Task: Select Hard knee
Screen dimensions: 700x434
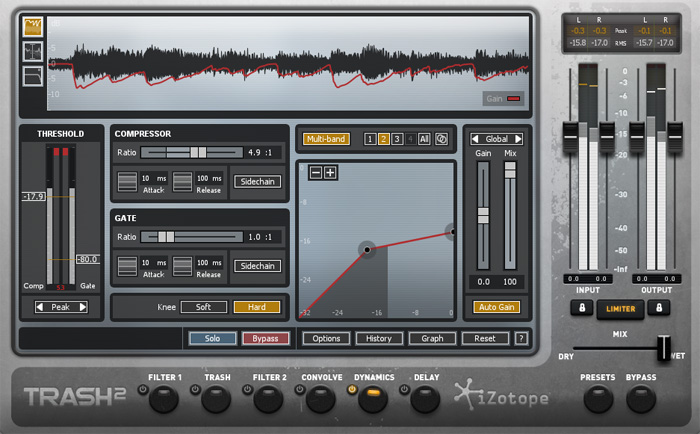Action: [x=257, y=307]
